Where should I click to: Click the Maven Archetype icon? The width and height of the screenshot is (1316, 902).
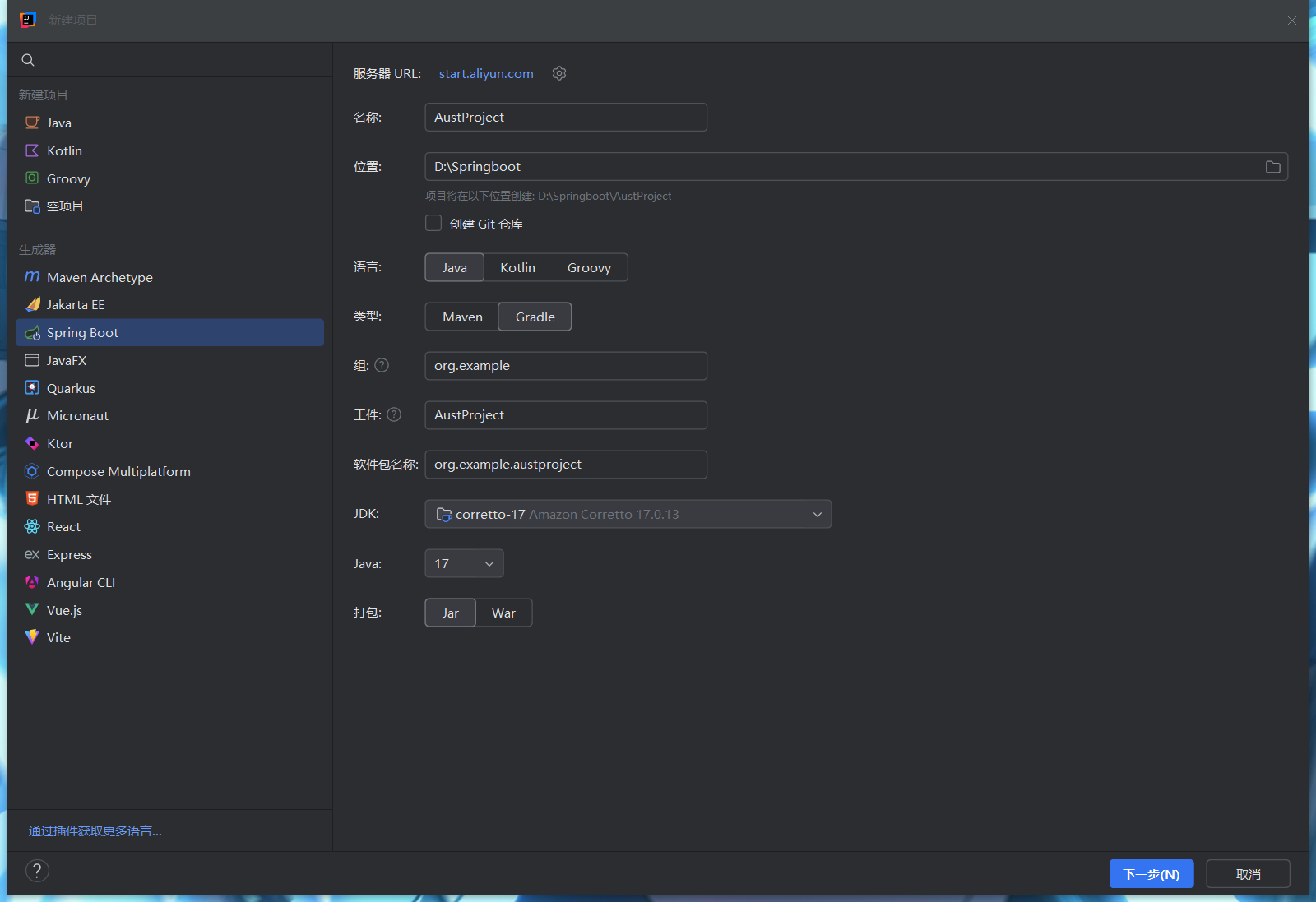32,277
